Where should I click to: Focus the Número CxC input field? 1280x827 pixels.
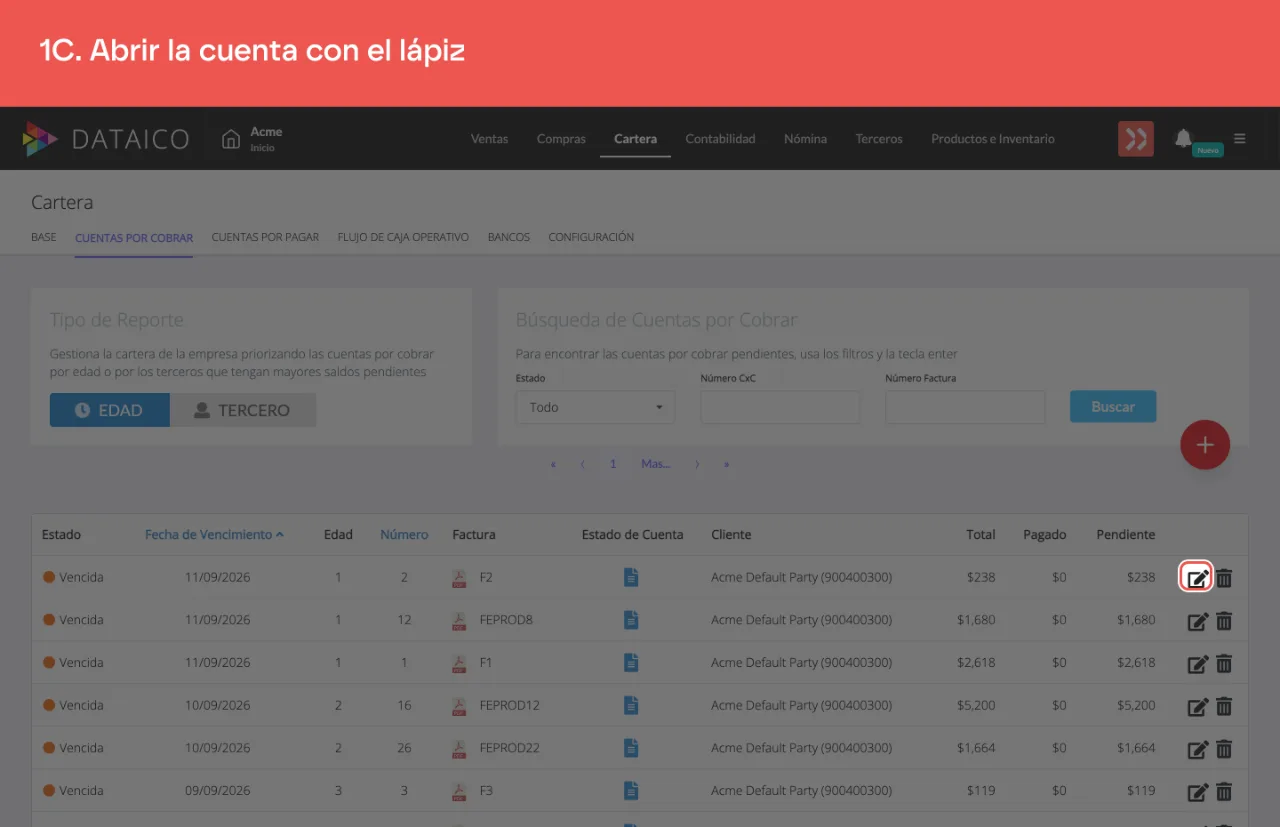point(780,407)
